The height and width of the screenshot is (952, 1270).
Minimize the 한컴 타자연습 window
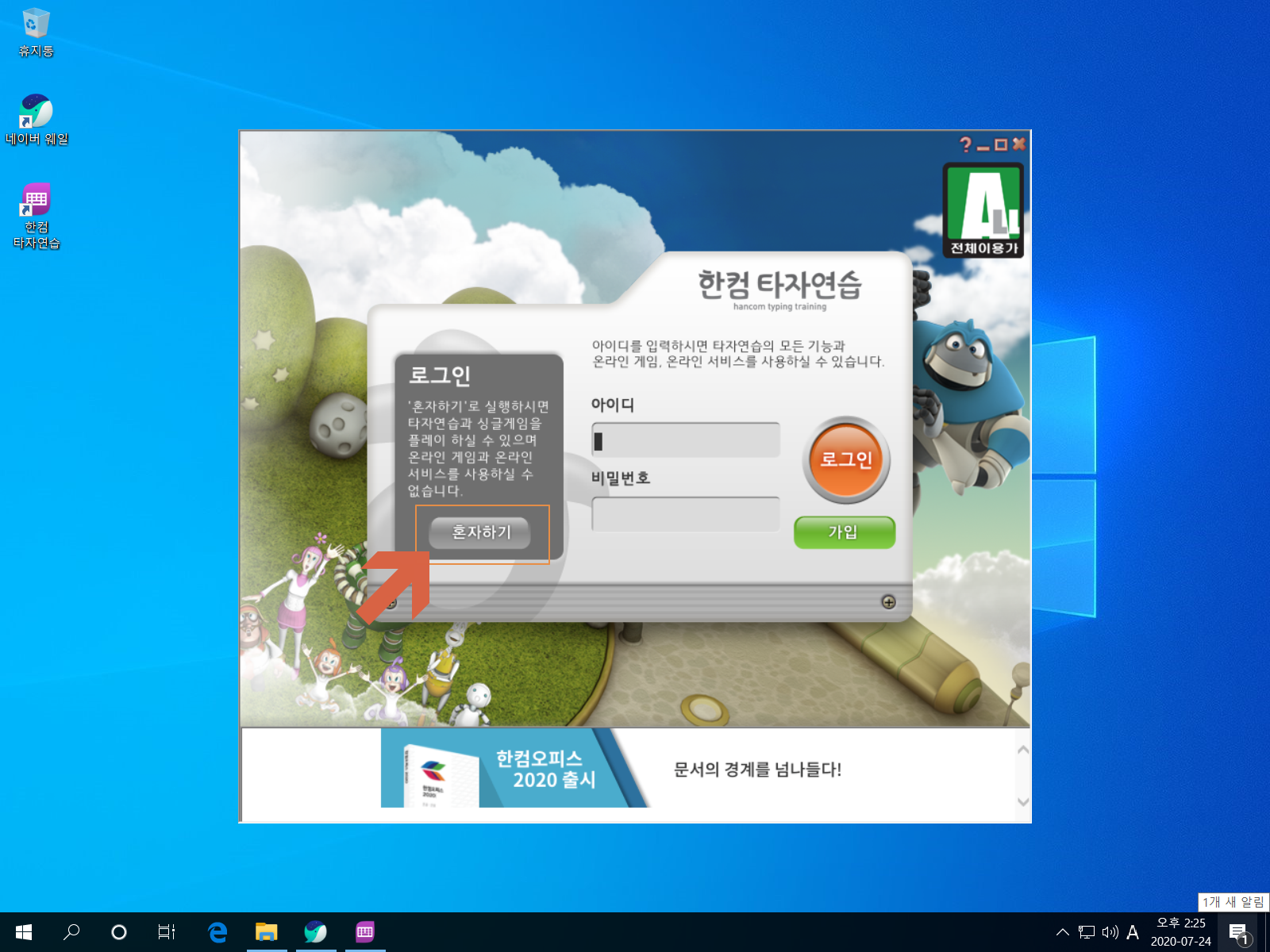[983, 147]
